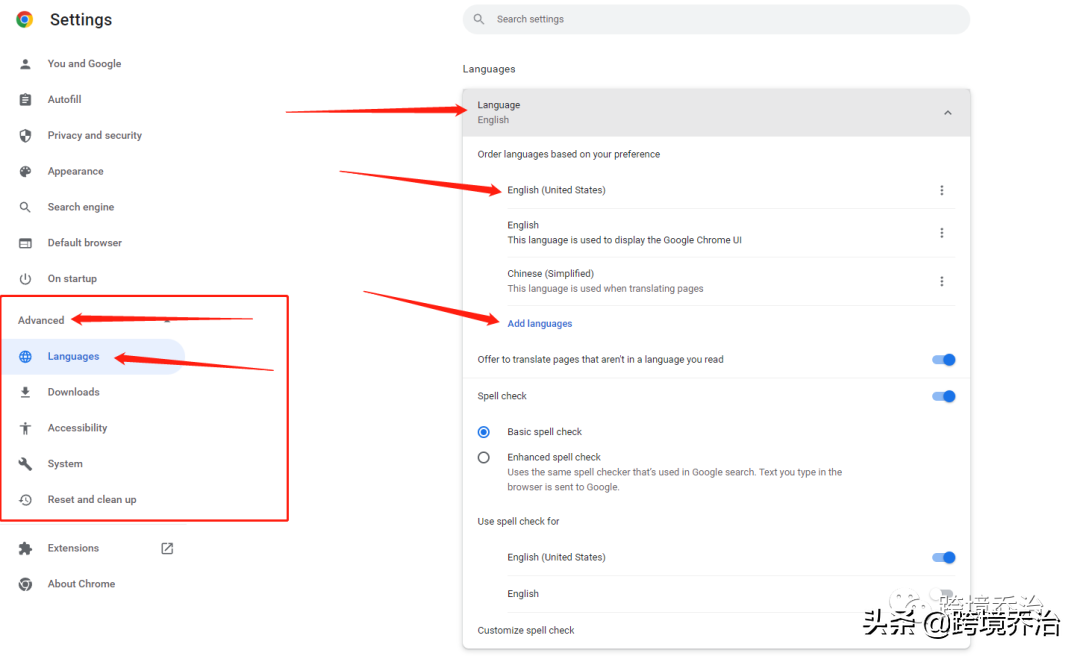Select Basic spell check radio button

pos(484,432)
